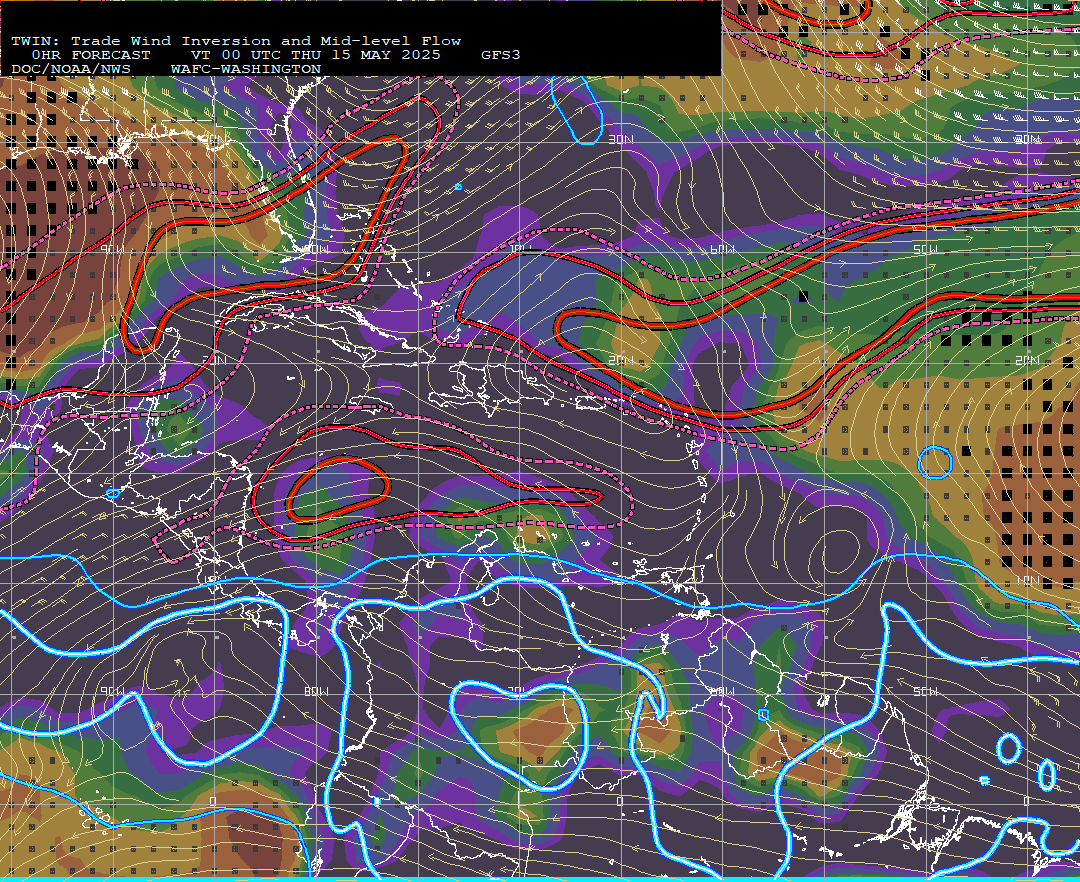
Task: Click the 50W label on the lower longitude row
Action: pos(925,691)
